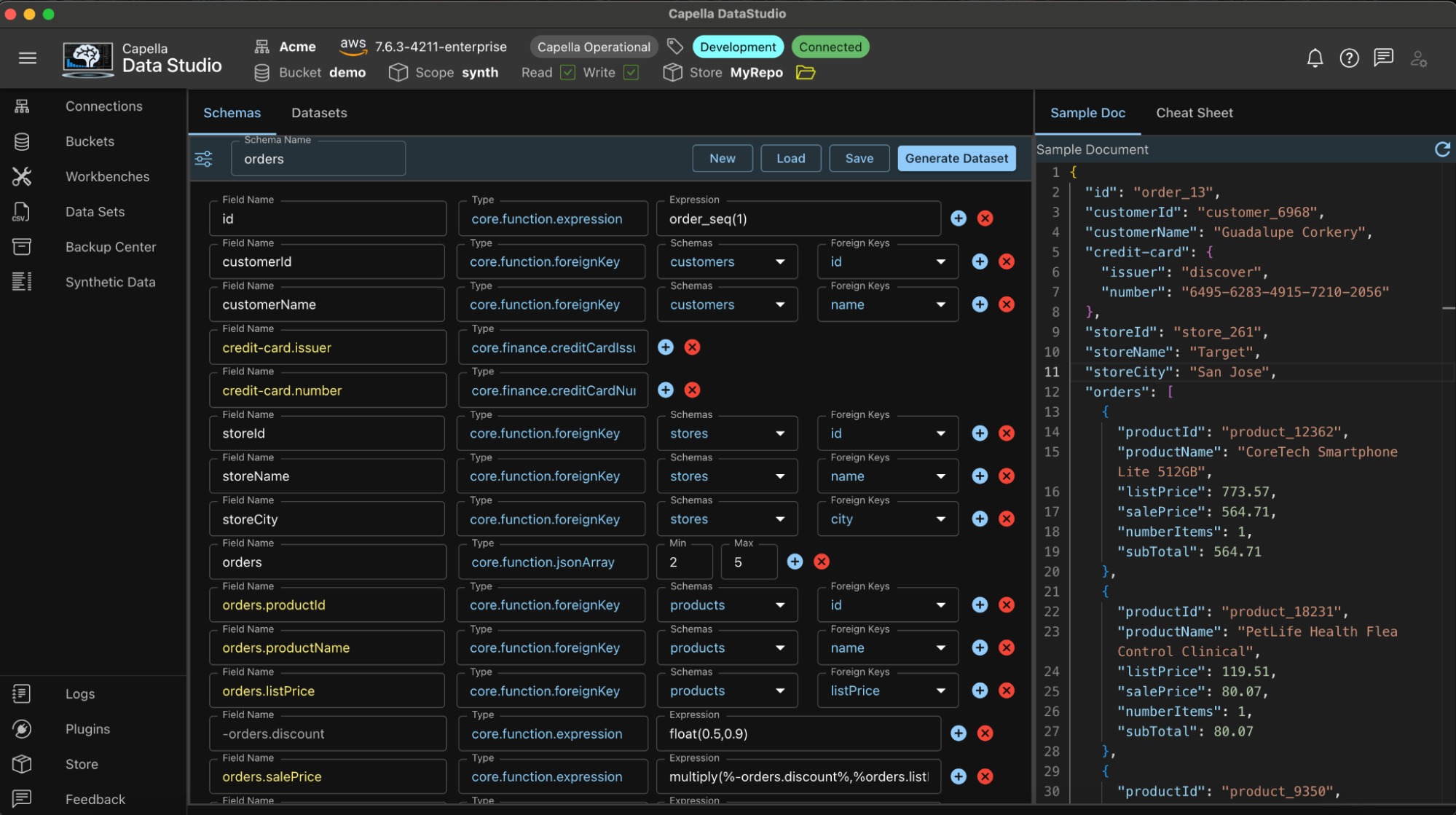1456x815 pixels.
Task: Expand Foreign Keys listPrice dropdown
Action: 888,690
